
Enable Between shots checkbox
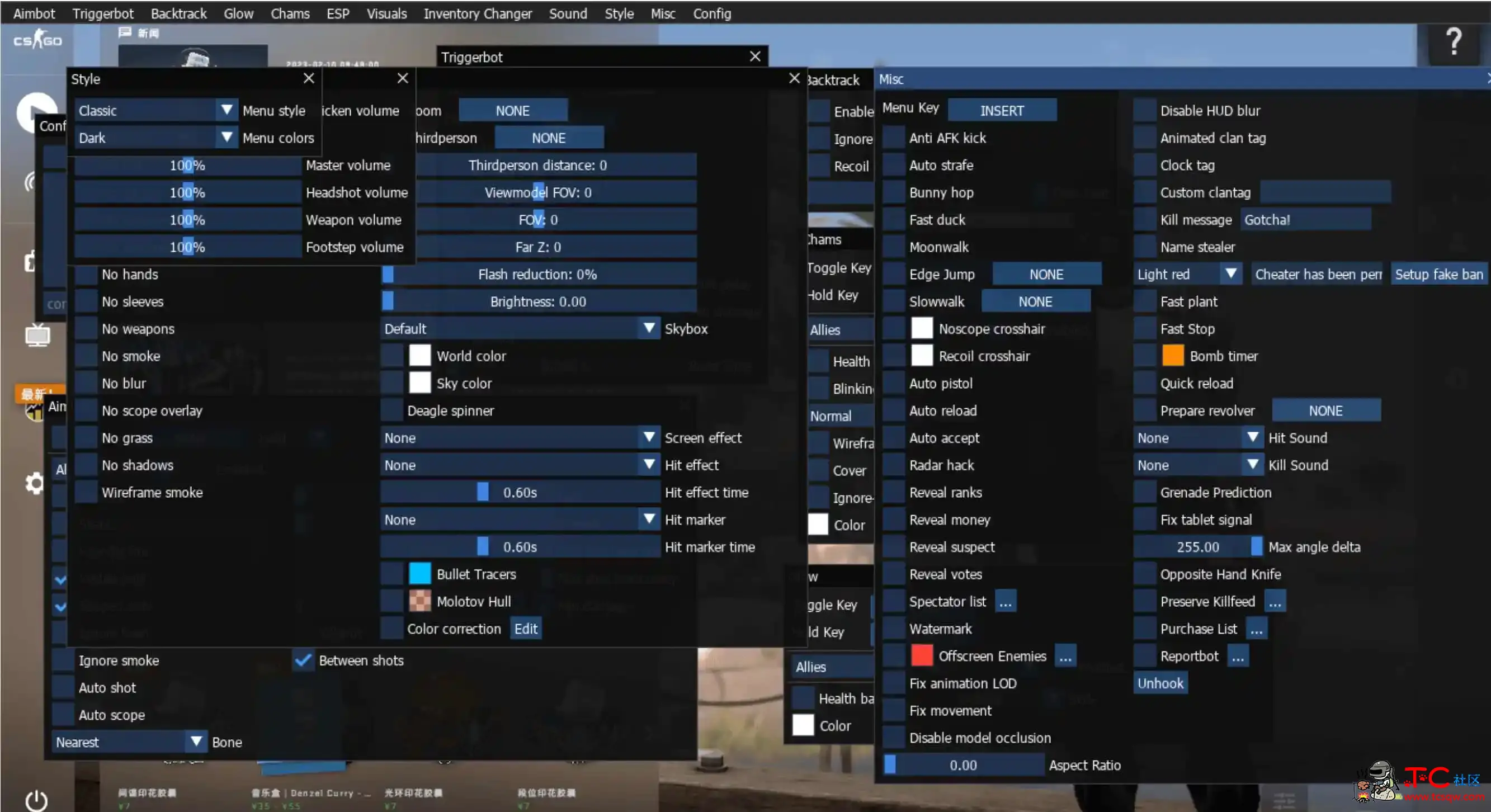pyautogui.click(x=303, y=660)
